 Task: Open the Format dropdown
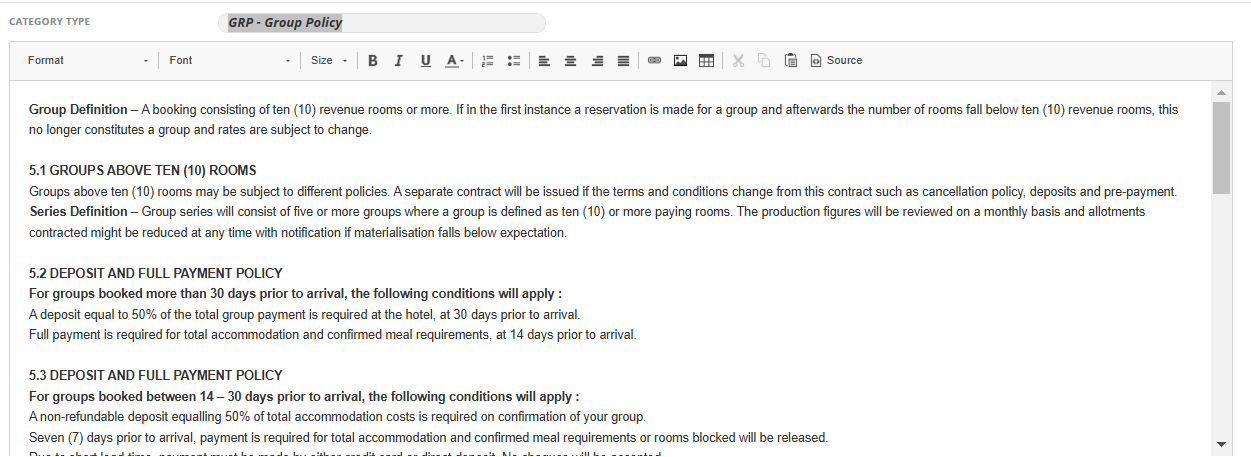pyautogui.click(x=88, y=61)
